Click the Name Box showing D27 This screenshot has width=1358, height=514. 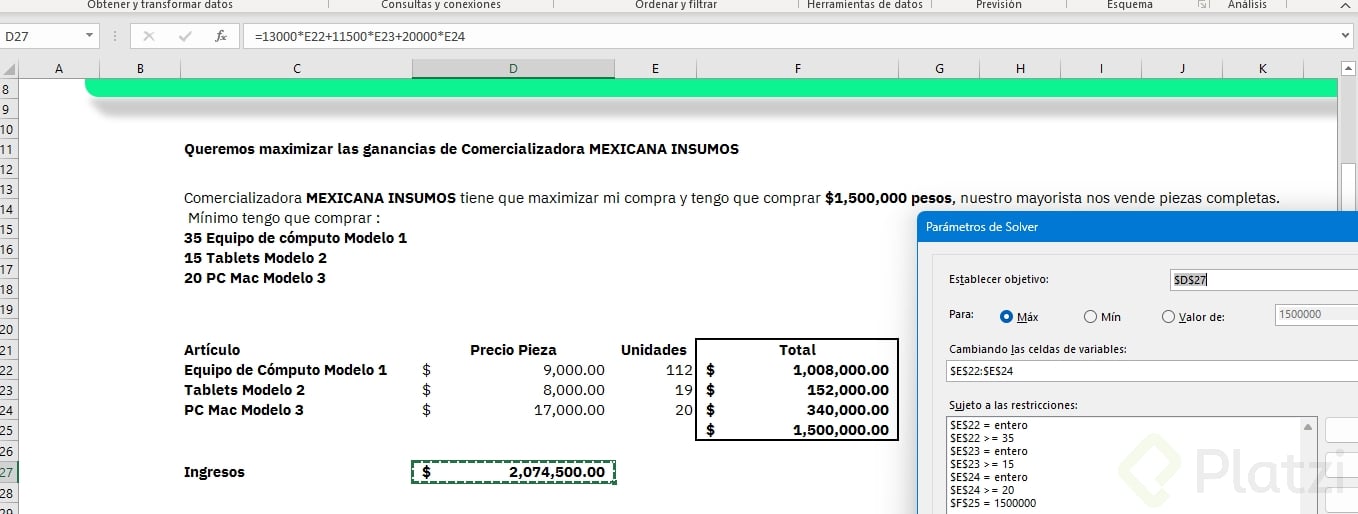pos(42,36)
